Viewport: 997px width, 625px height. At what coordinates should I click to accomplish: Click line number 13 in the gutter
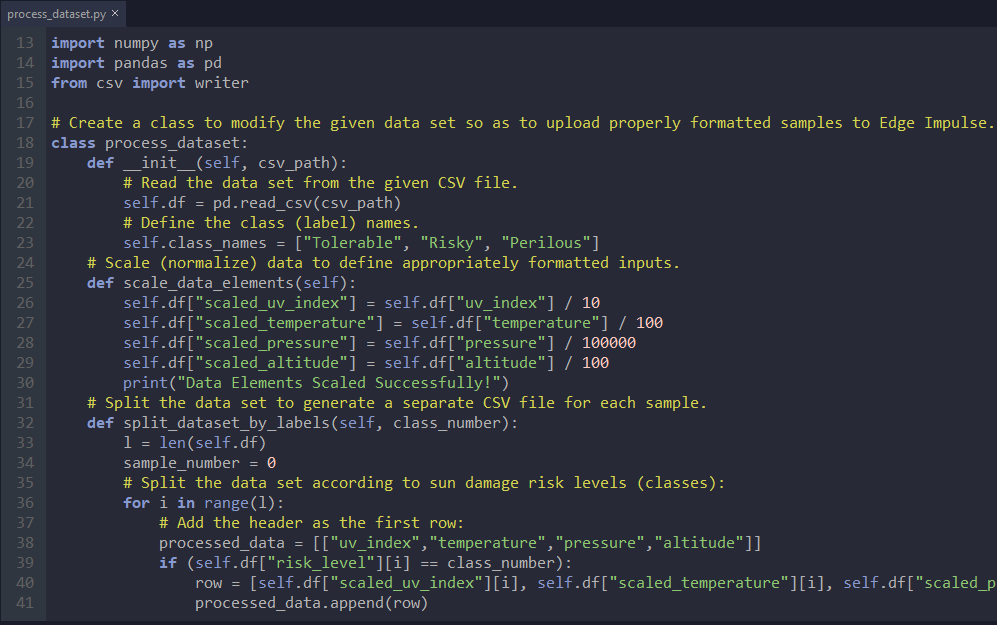(25, 42)
